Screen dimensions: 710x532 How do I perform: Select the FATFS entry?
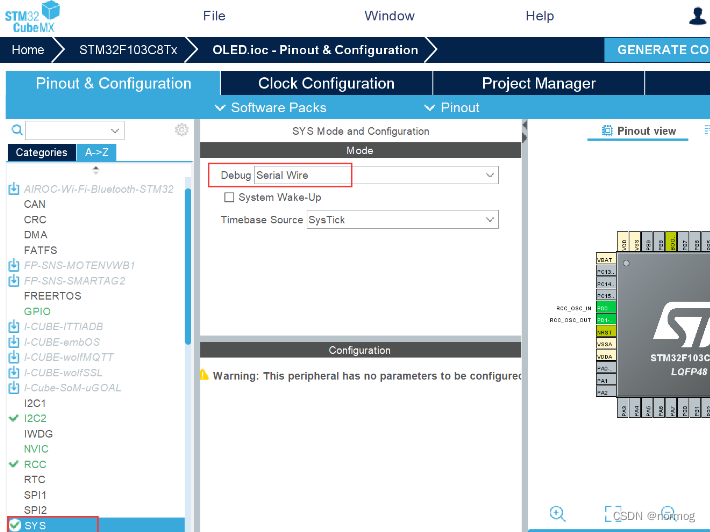(41, 250)
